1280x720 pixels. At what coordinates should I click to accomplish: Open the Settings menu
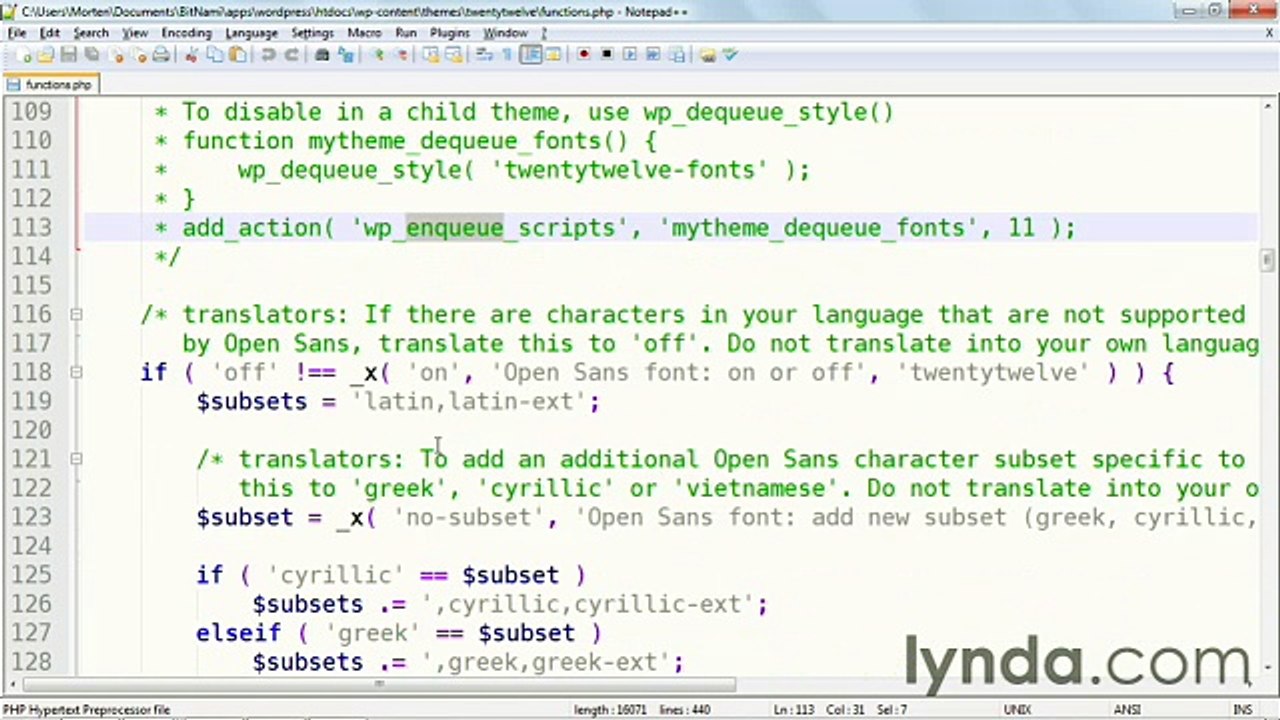click(312, 33)
